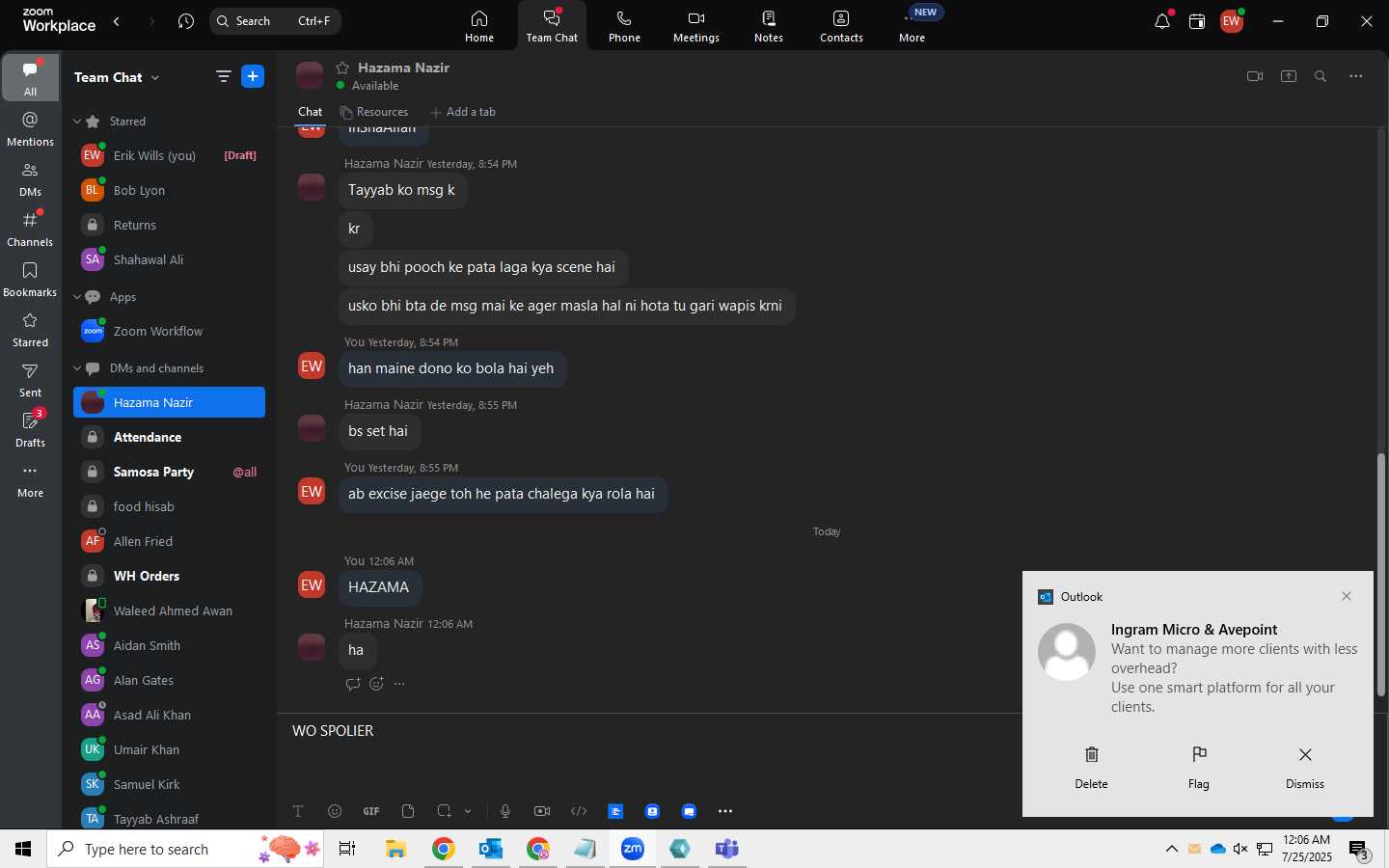
Task: Open more chat options in header
Action: tap(1356, 76)
